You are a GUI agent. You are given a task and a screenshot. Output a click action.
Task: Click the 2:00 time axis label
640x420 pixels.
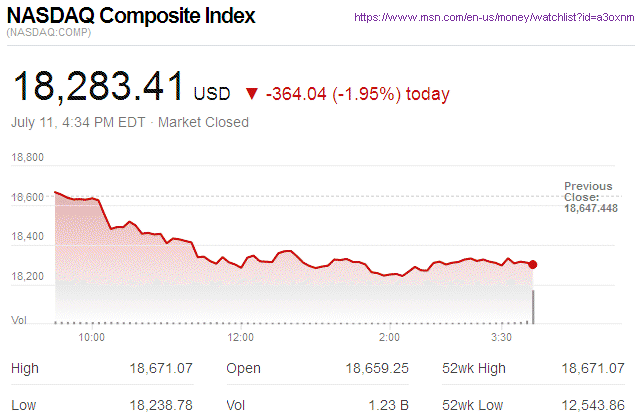390,338
